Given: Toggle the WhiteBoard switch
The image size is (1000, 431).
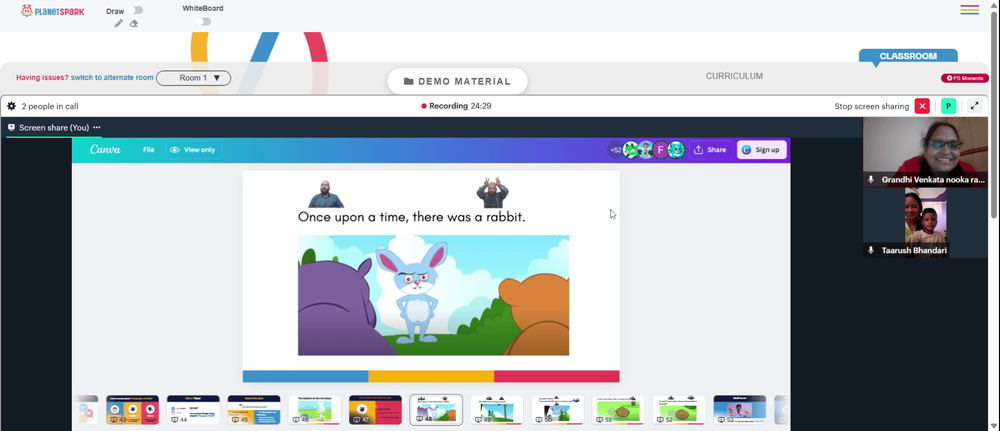Looking at the screenshot, I should [x=203, y=21].
